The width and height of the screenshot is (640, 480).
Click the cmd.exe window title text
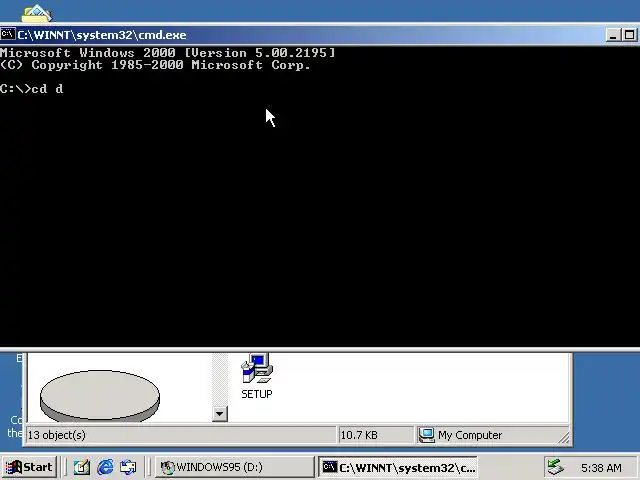click(102, 35)
